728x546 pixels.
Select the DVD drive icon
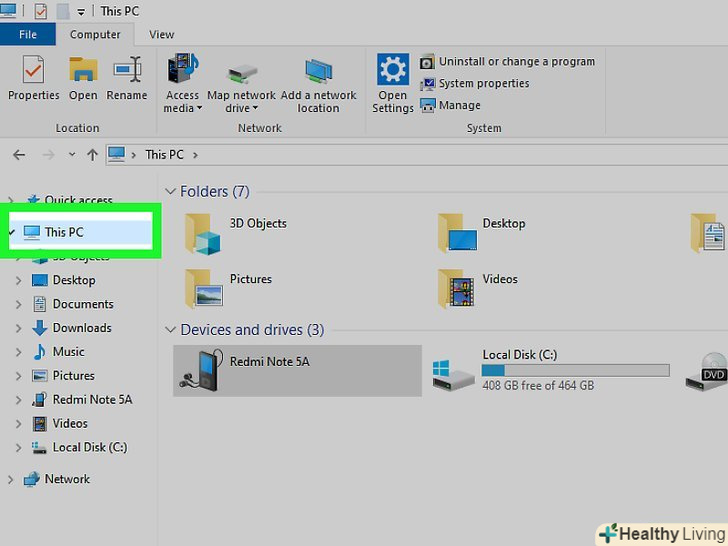tap(707, 371)
